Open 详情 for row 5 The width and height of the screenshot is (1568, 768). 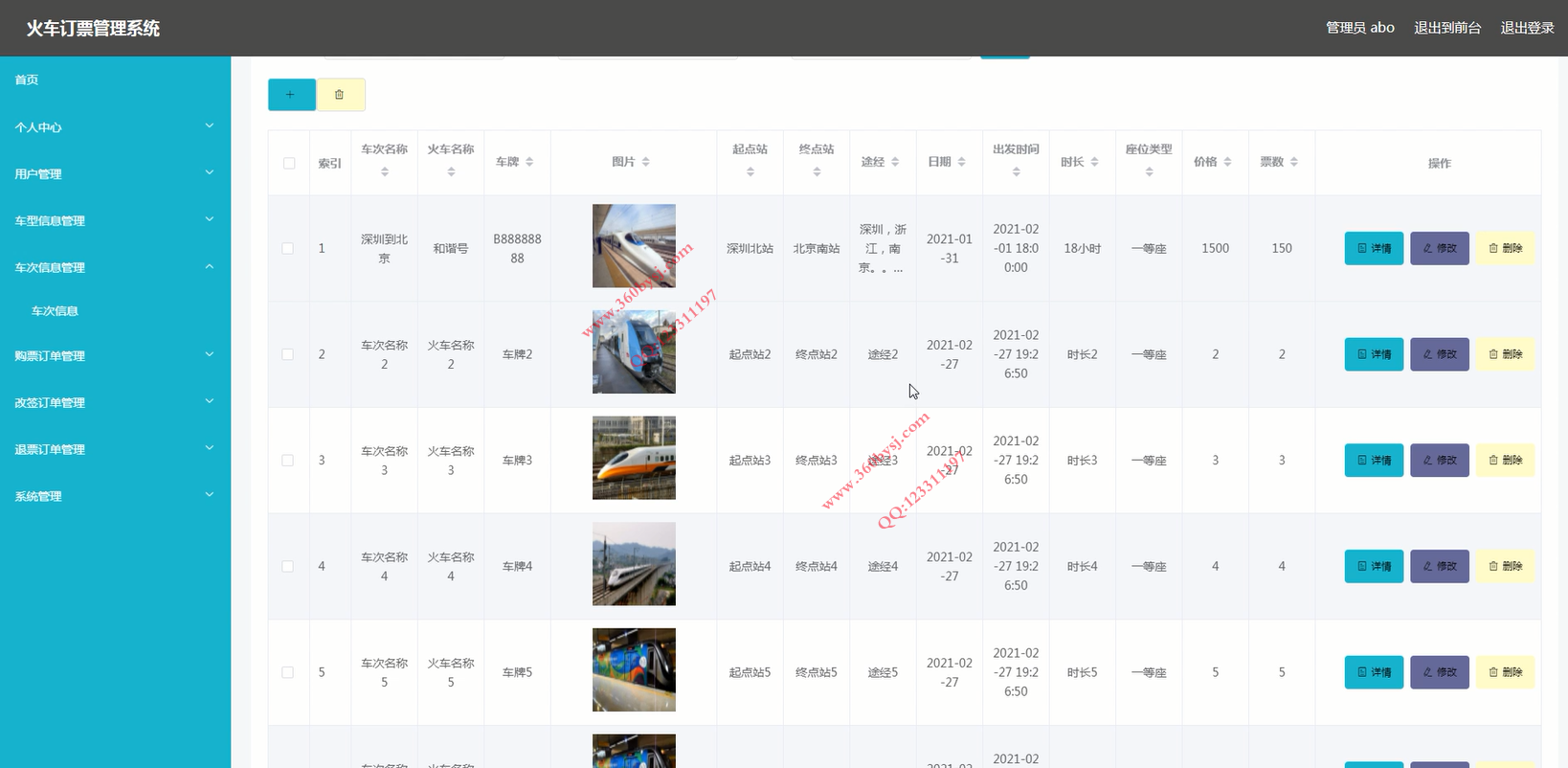(x=1374, y=672)
